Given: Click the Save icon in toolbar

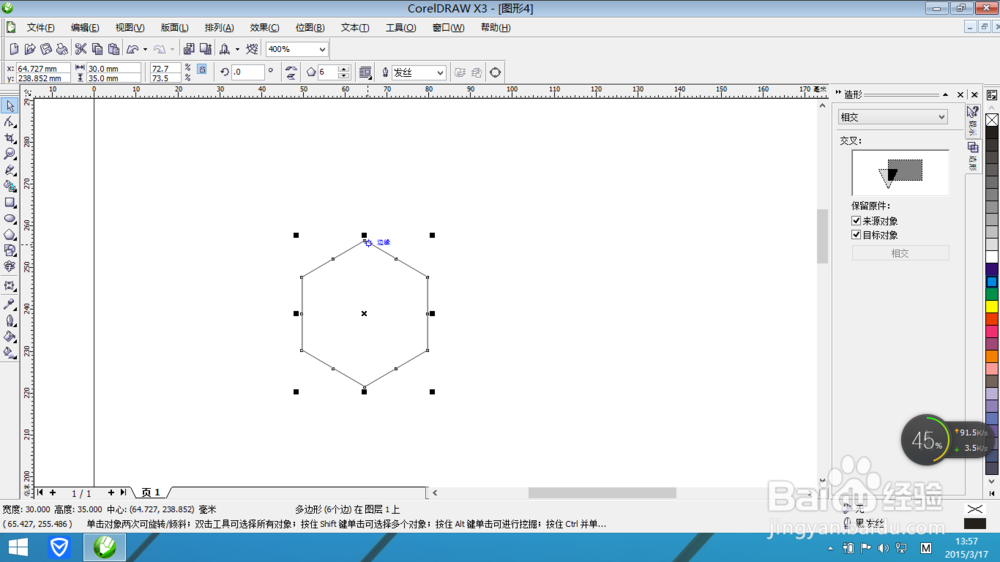Looking at the screenshot, I should click(x=46, y=49).
